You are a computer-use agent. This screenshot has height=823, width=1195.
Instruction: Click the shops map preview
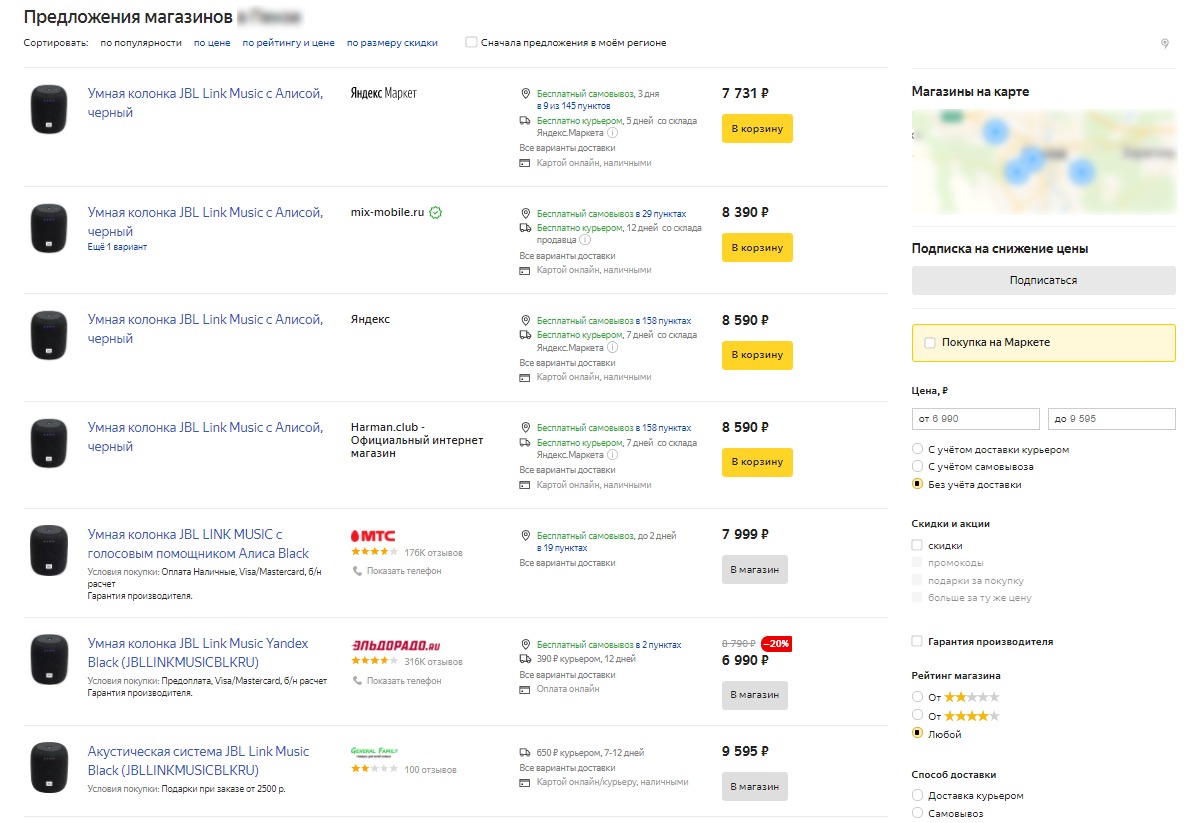click(x=1043, y=162)
